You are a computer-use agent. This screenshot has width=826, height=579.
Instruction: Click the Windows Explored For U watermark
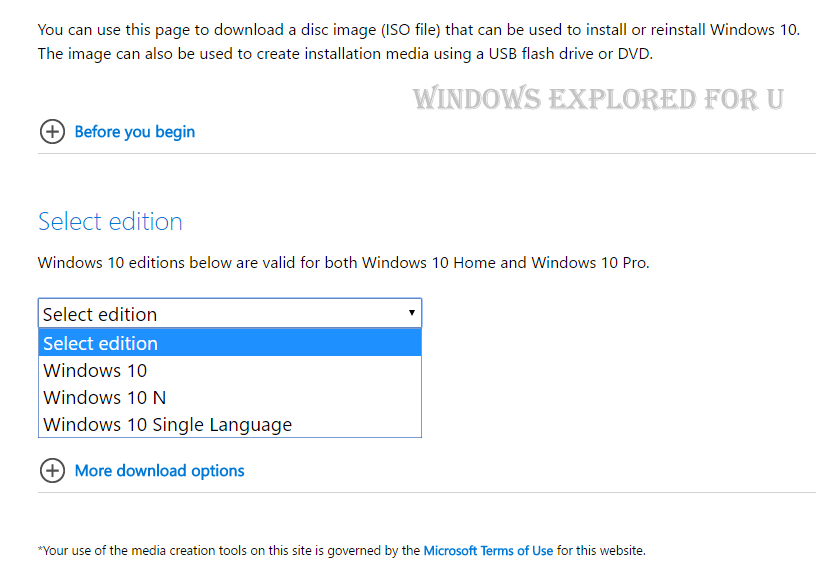click(x=597, y=99)
